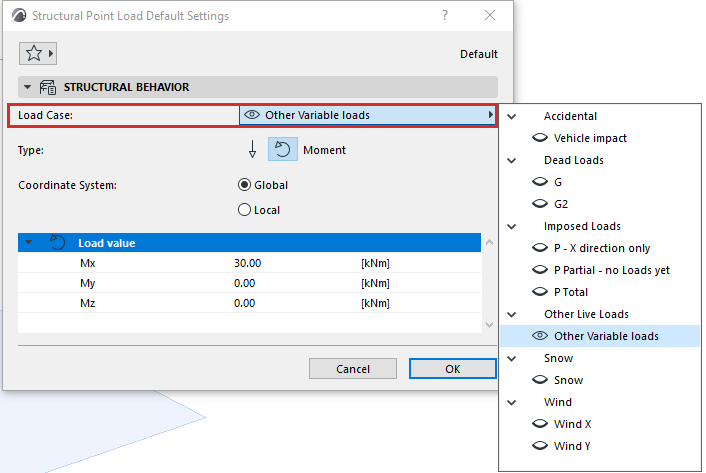Choose Wind X load case

click(x=572, y=424)
